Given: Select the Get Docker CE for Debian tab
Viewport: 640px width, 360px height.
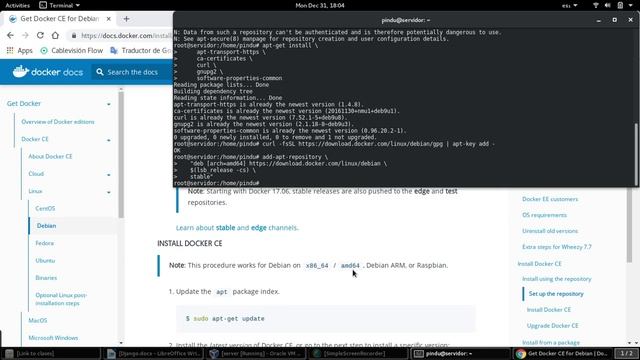Looking at the screenshot, I should 59,19.
